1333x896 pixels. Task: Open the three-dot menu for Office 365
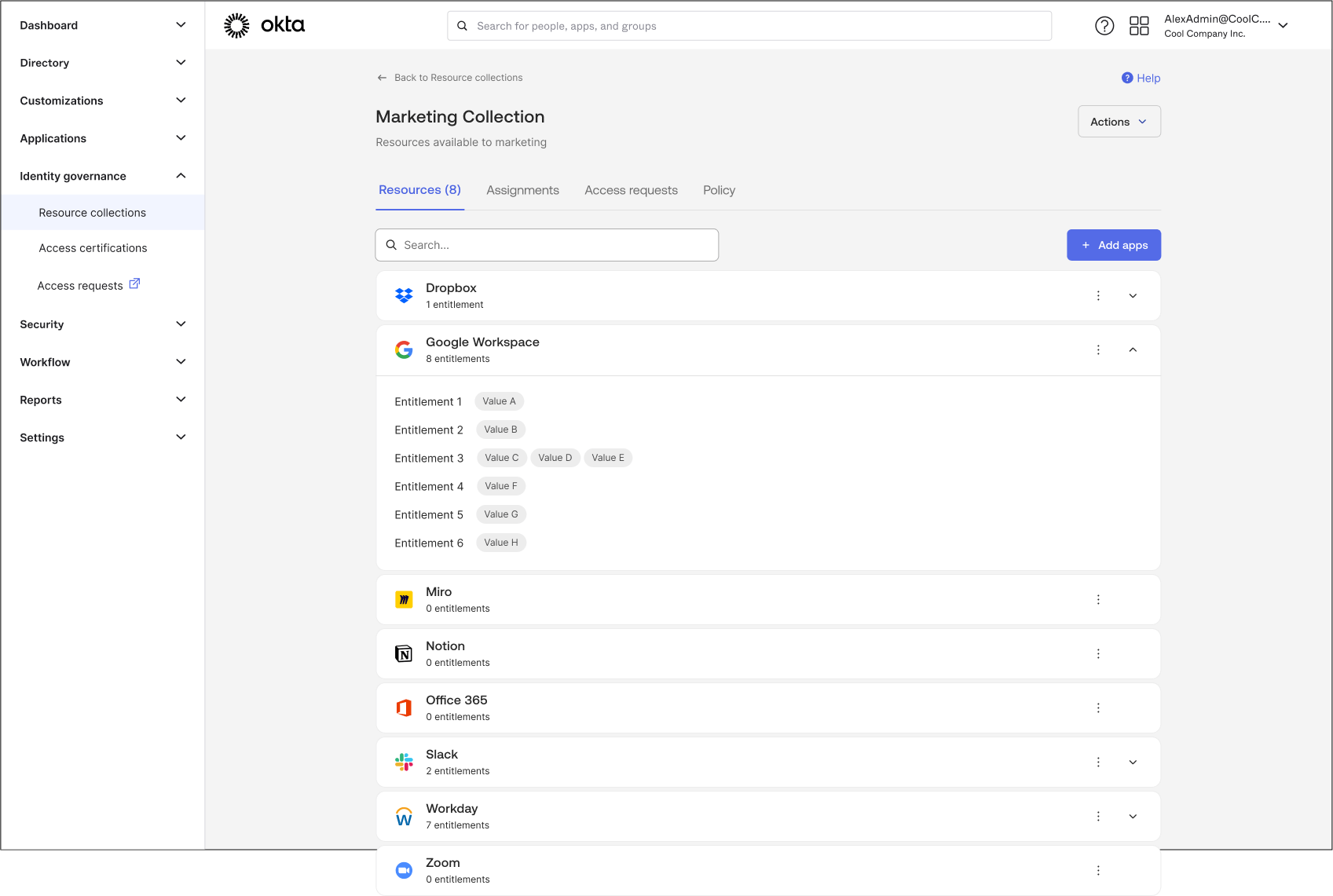coord(1098,708)
